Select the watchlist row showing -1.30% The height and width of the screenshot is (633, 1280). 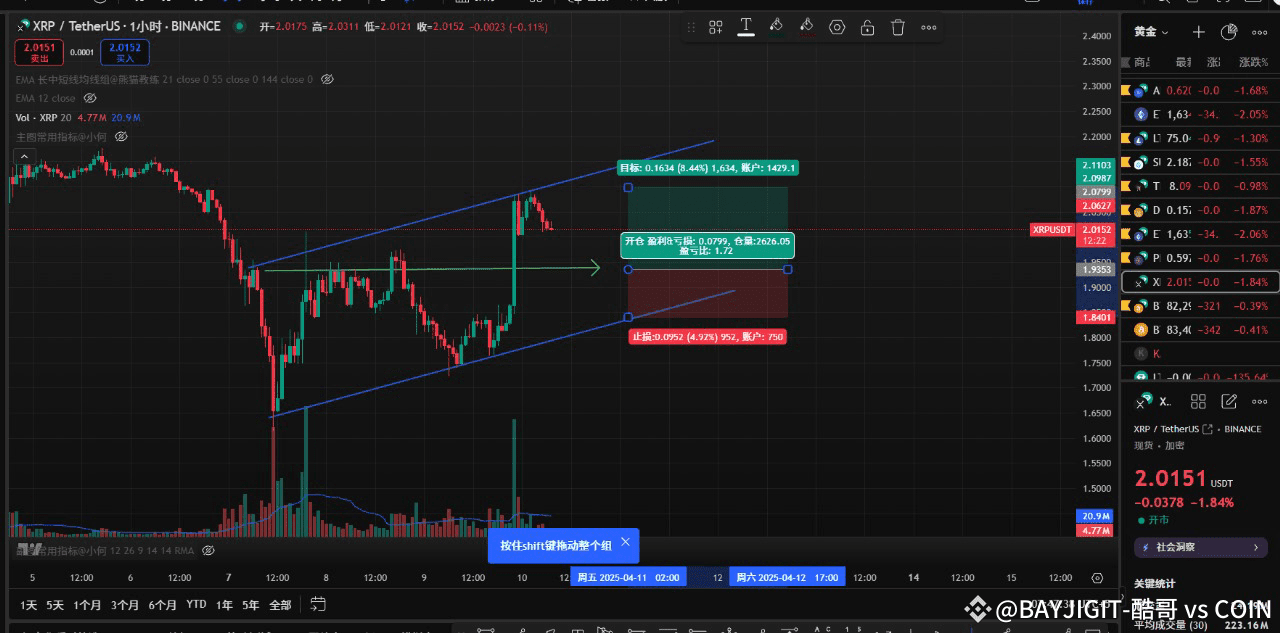click(x=1200, y=138)
